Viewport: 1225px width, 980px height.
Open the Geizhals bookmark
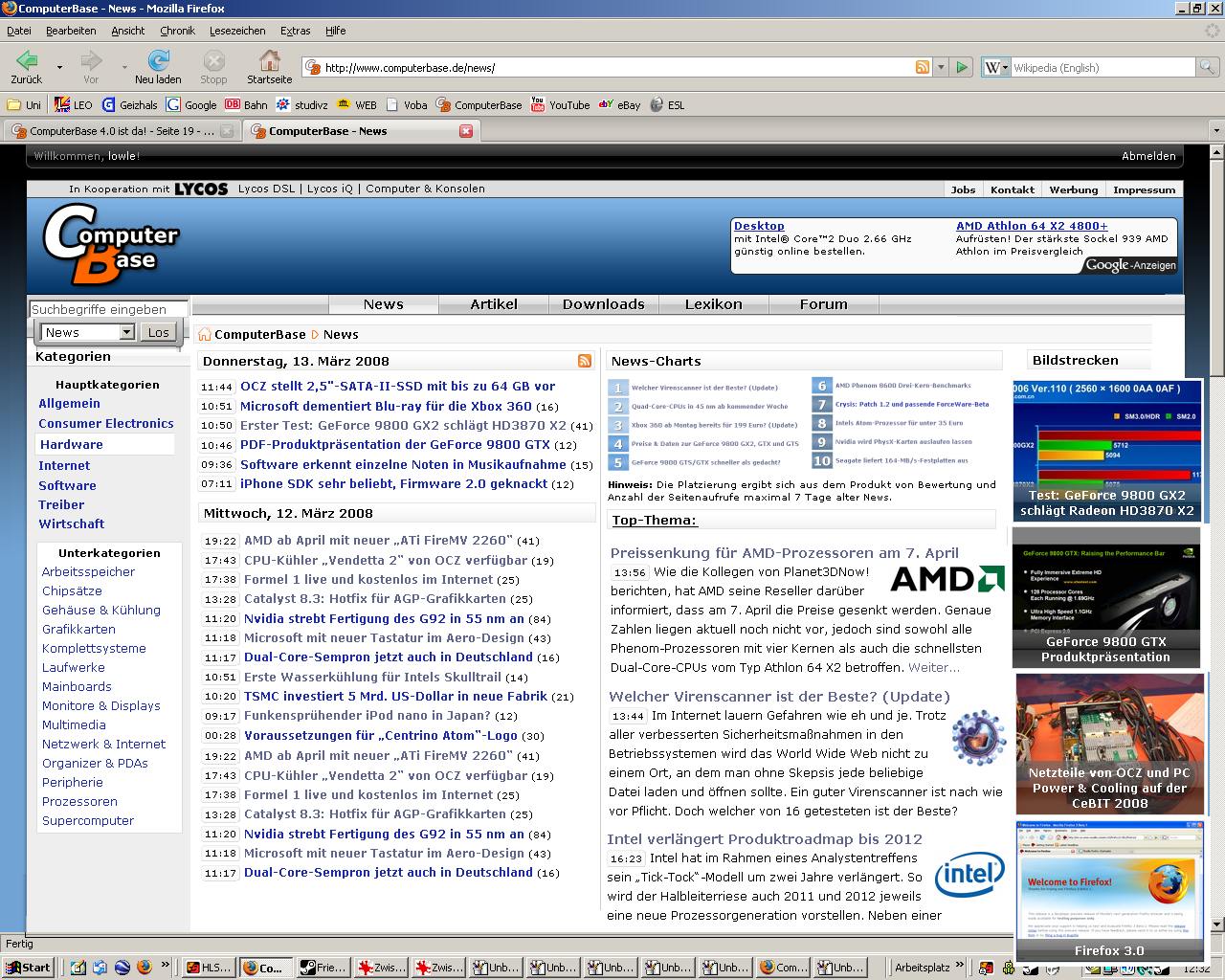[x=129, y=105]
